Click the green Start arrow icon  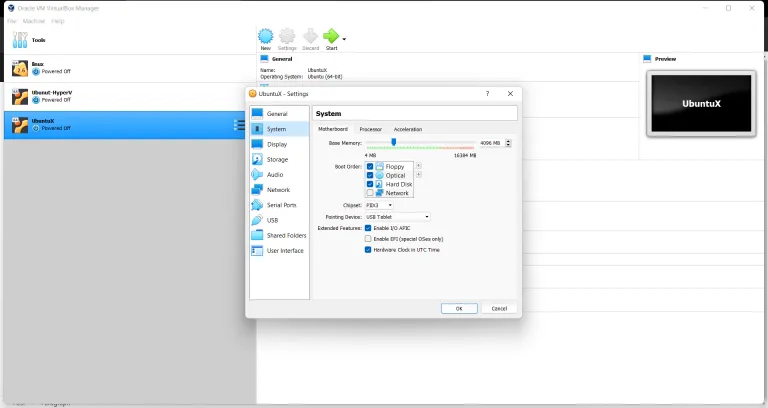click(331, 36)
